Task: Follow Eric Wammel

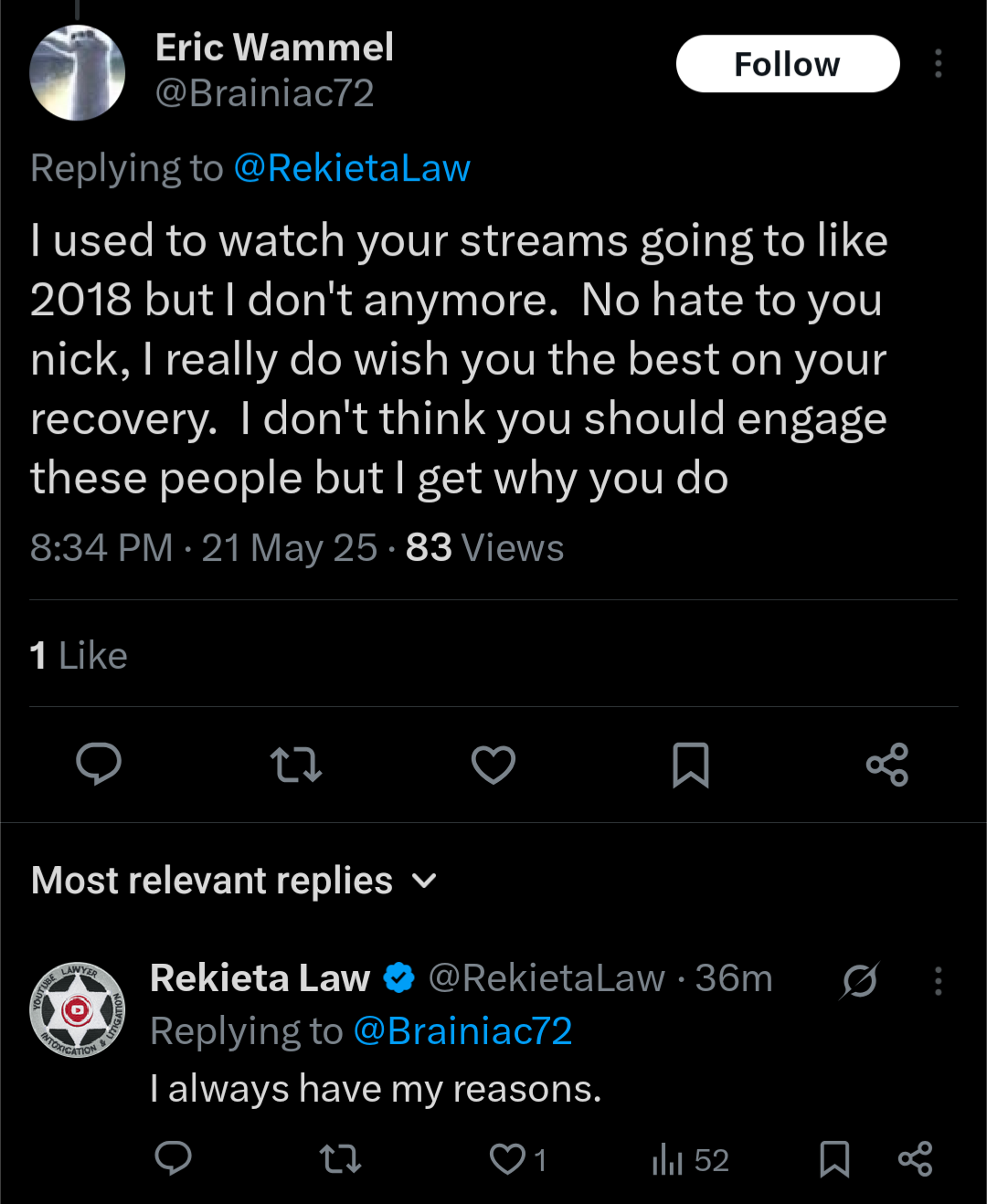Action: [788, 64]
